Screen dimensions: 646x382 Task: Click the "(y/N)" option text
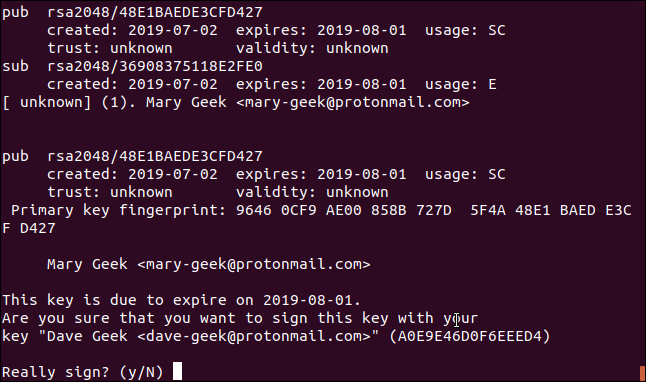pyautogui.click(x=141, y=373)
